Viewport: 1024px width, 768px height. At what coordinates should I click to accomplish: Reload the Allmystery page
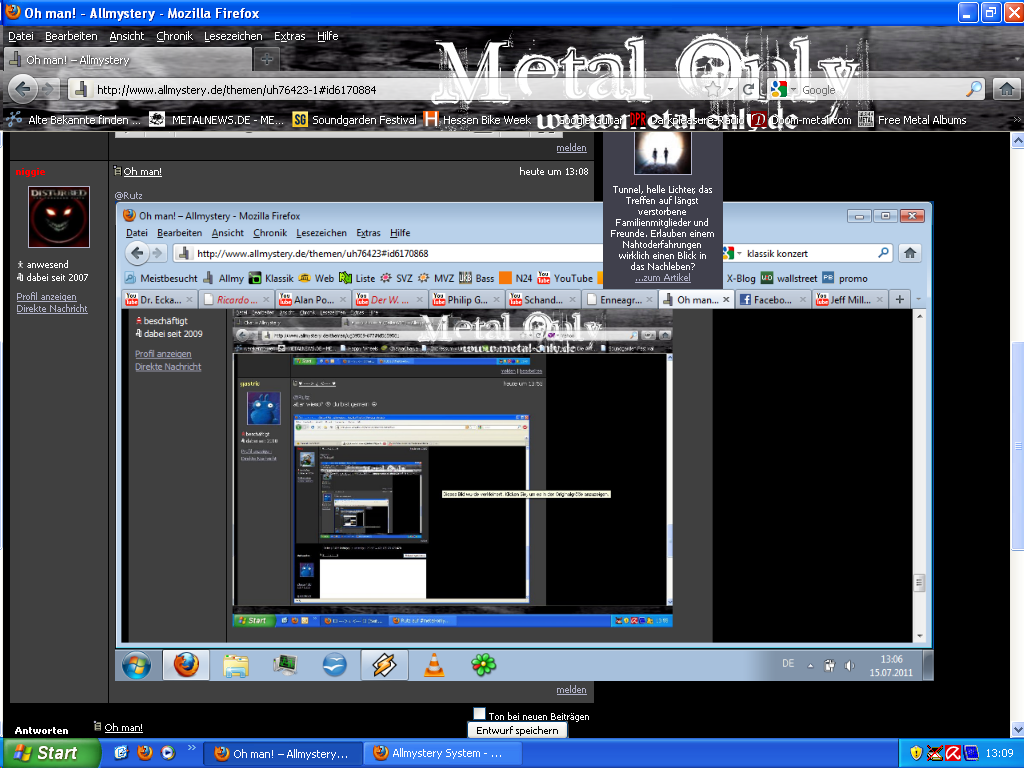(x=749, y=89)
